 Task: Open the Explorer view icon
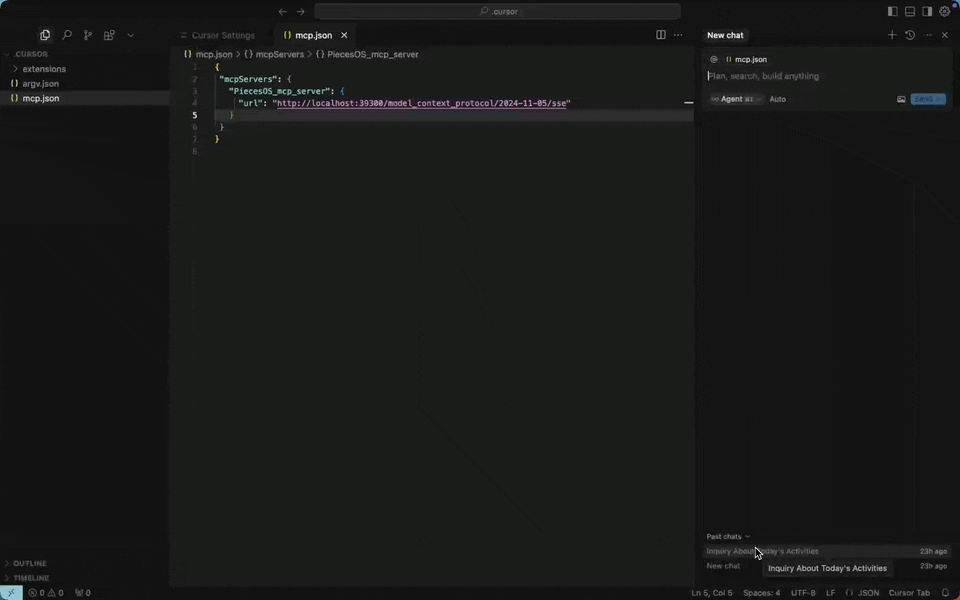[45, 36]
